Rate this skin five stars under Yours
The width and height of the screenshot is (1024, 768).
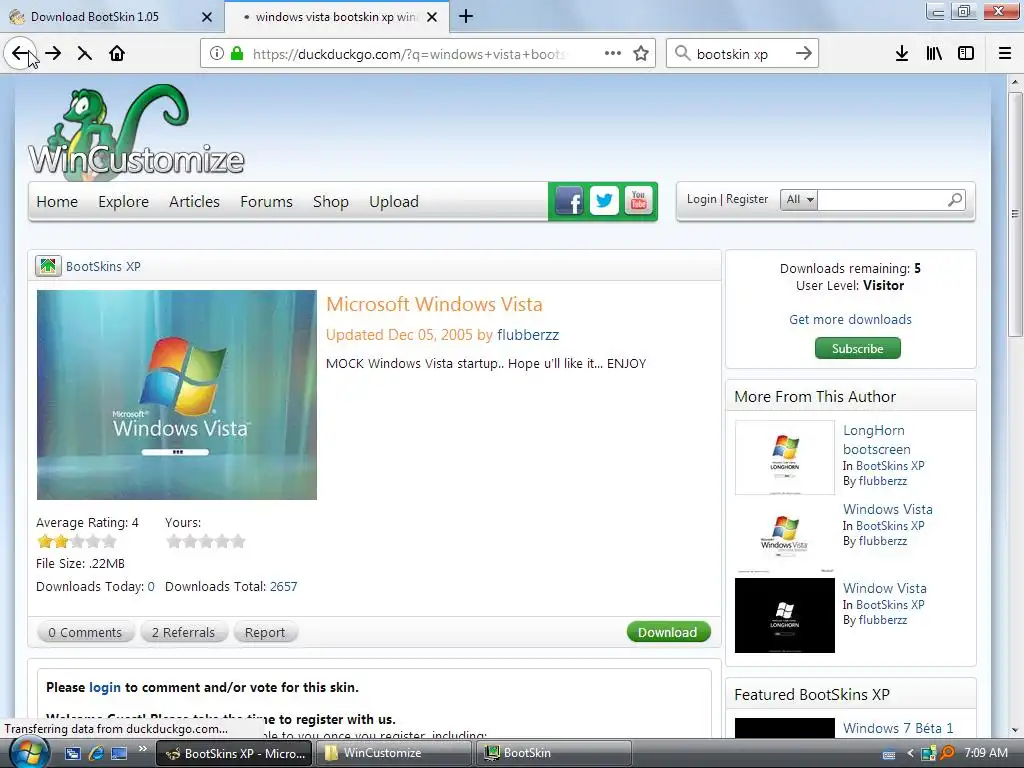(x=238, y=541)
